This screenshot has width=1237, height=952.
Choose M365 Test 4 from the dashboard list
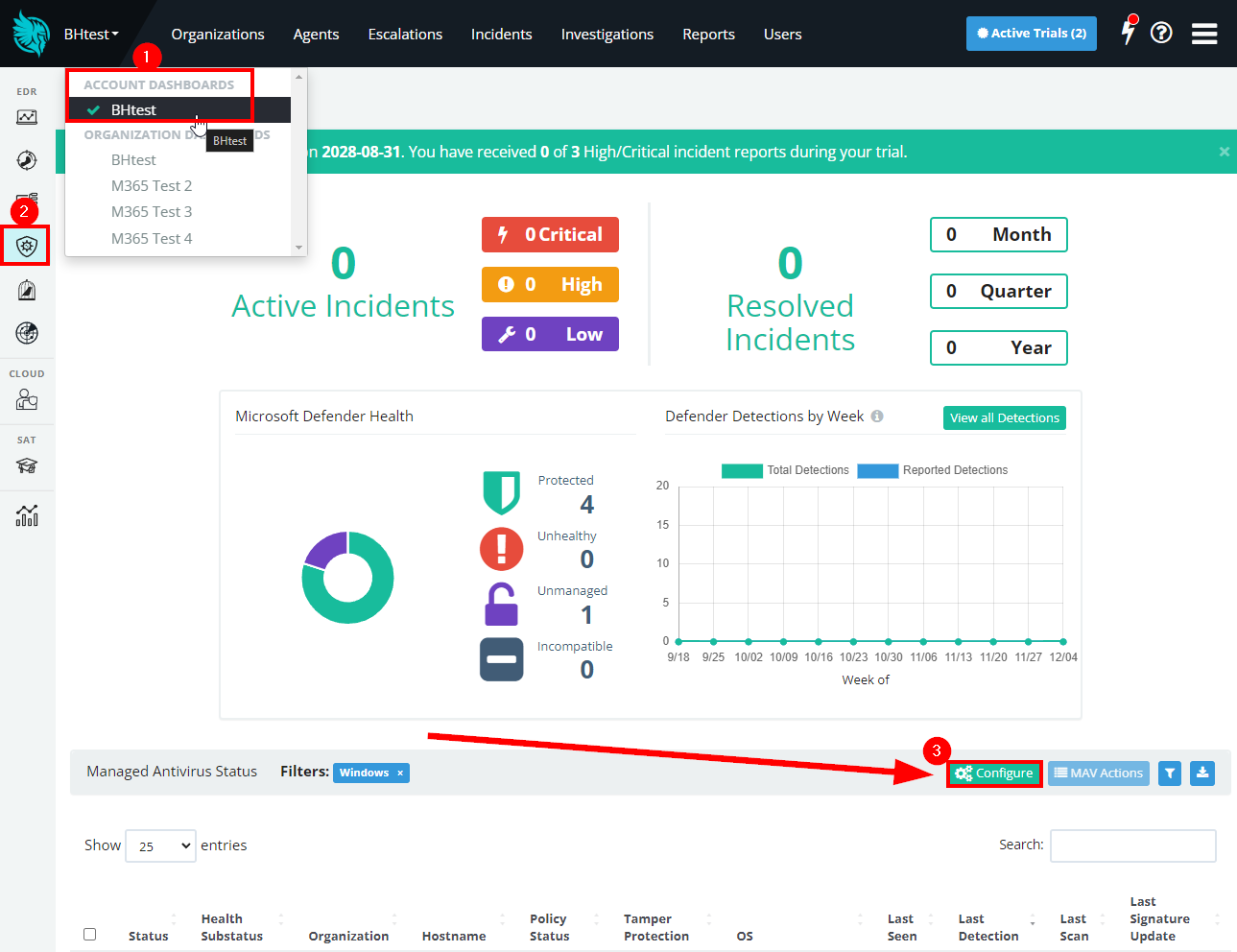point(152,239)
